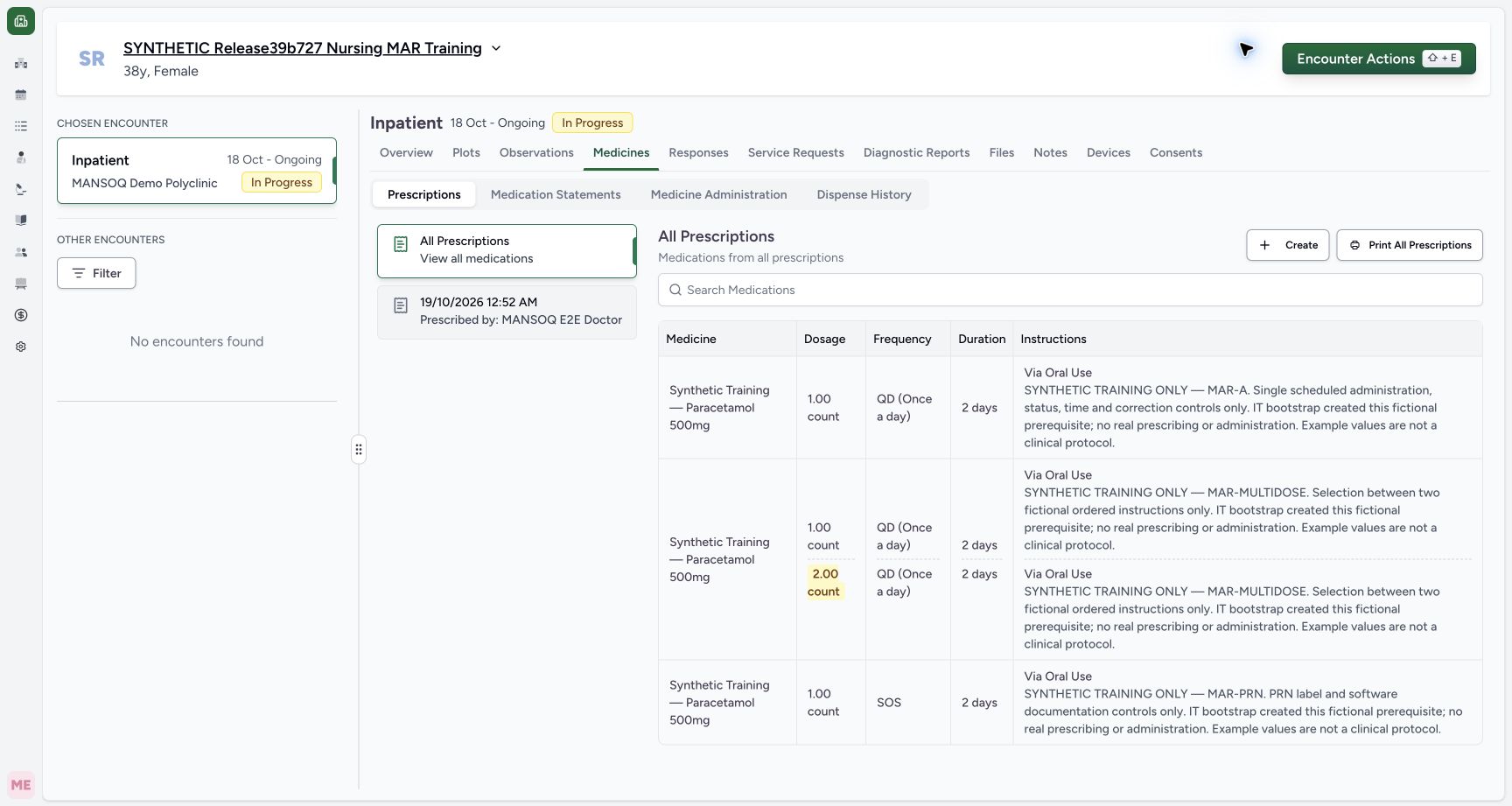
Task: Select the Dispense History sub-tab
Action: pos(864,194)
